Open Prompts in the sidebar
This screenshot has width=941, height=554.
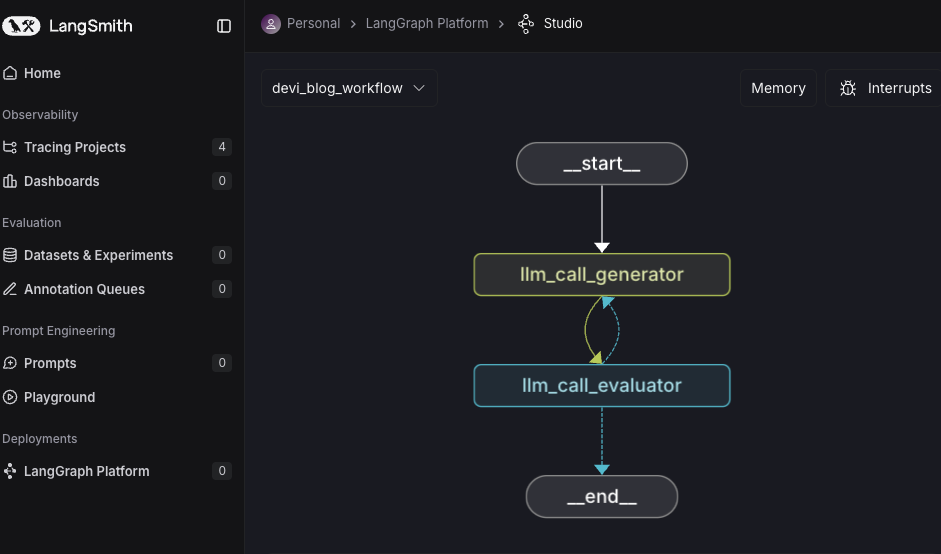(50, 363)
